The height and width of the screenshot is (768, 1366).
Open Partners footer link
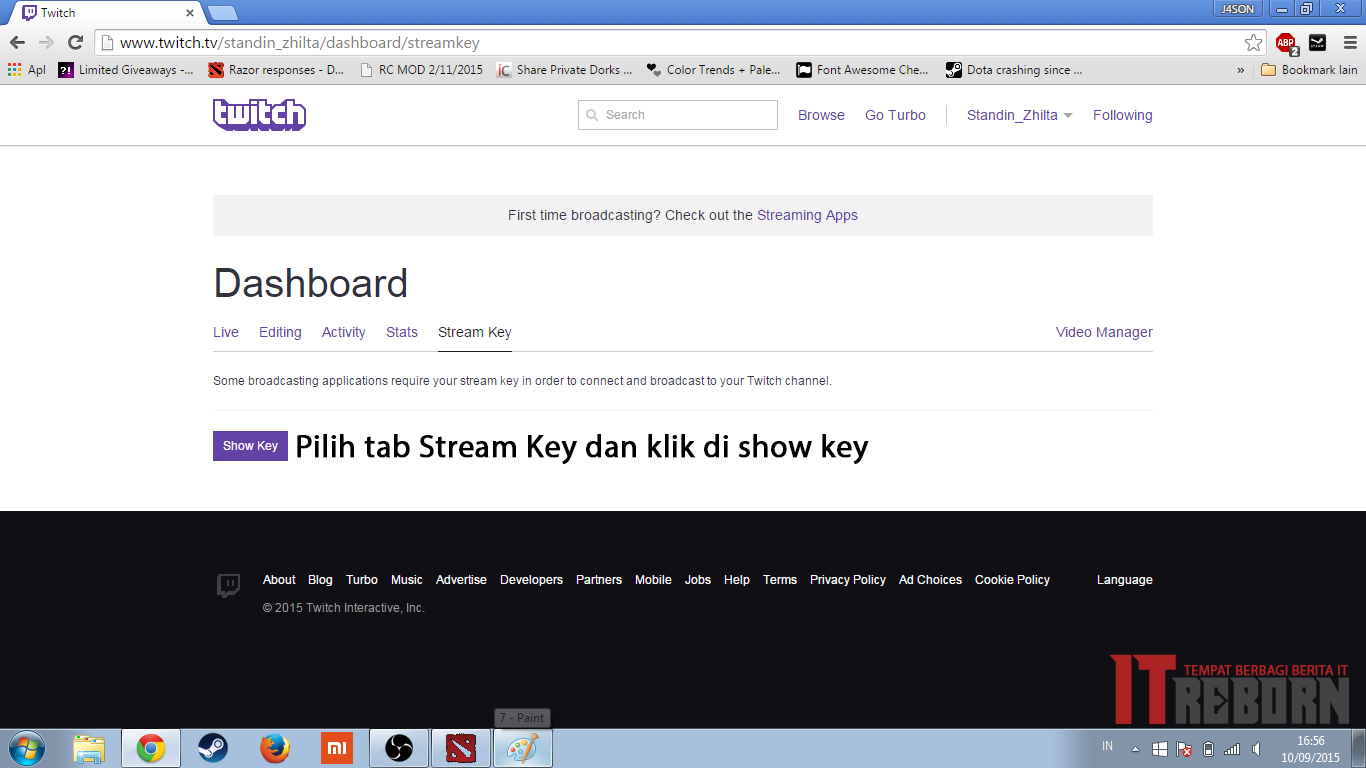click(x=599, y=580)
